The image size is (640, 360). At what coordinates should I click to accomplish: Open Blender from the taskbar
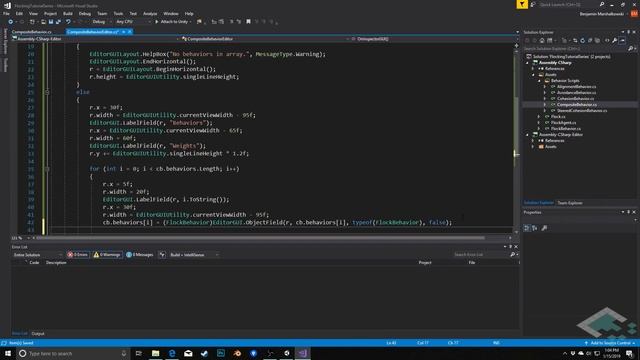tap(237, 353)
